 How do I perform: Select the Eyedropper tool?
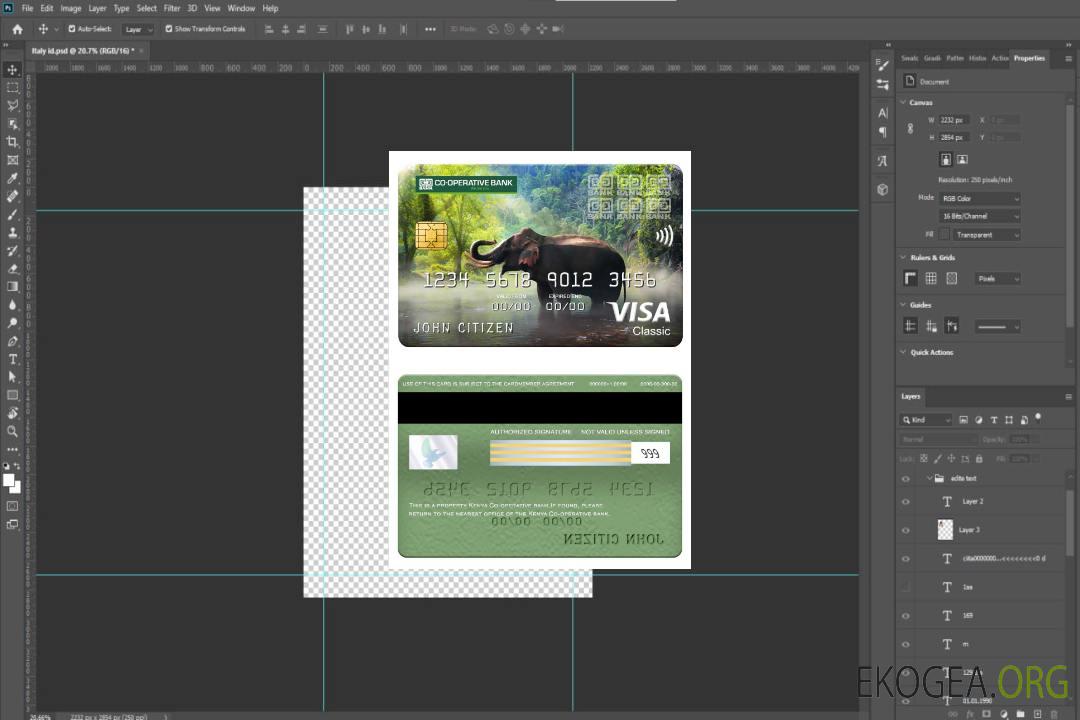12,178
